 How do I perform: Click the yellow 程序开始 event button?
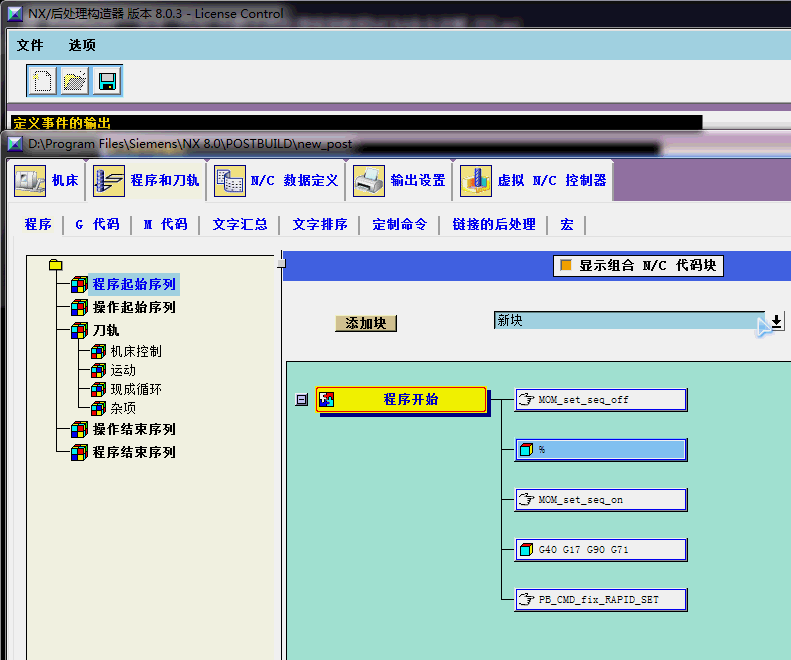(x=401, y=400)
